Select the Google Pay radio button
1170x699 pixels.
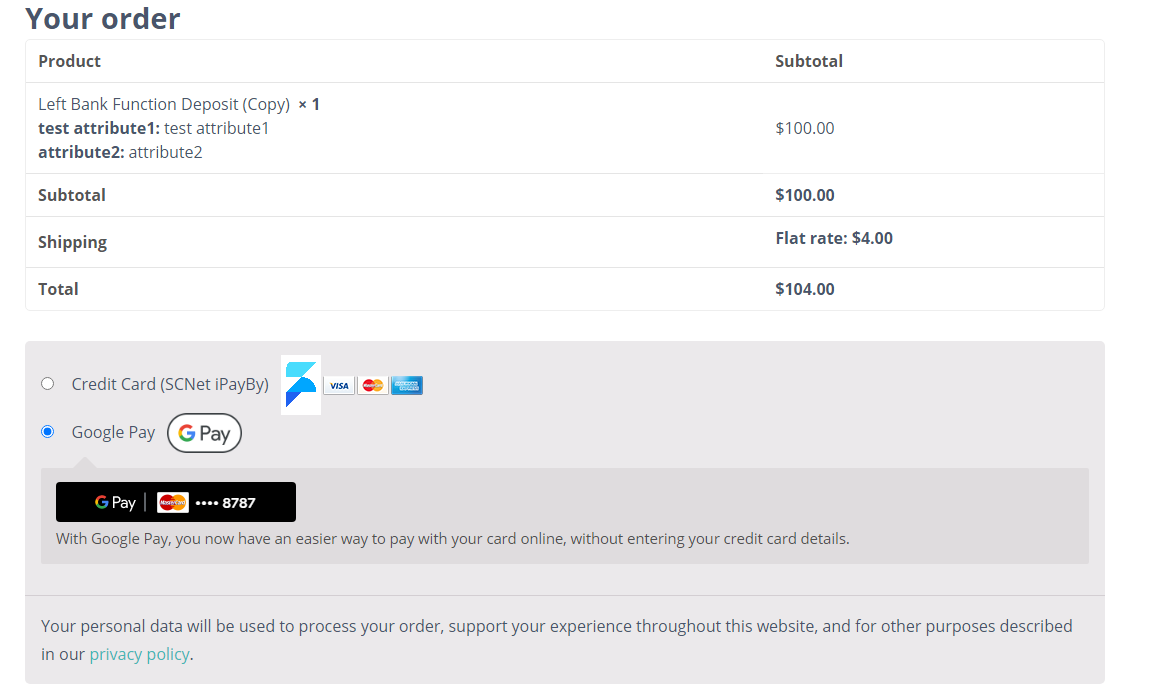(x=47, y=432)
